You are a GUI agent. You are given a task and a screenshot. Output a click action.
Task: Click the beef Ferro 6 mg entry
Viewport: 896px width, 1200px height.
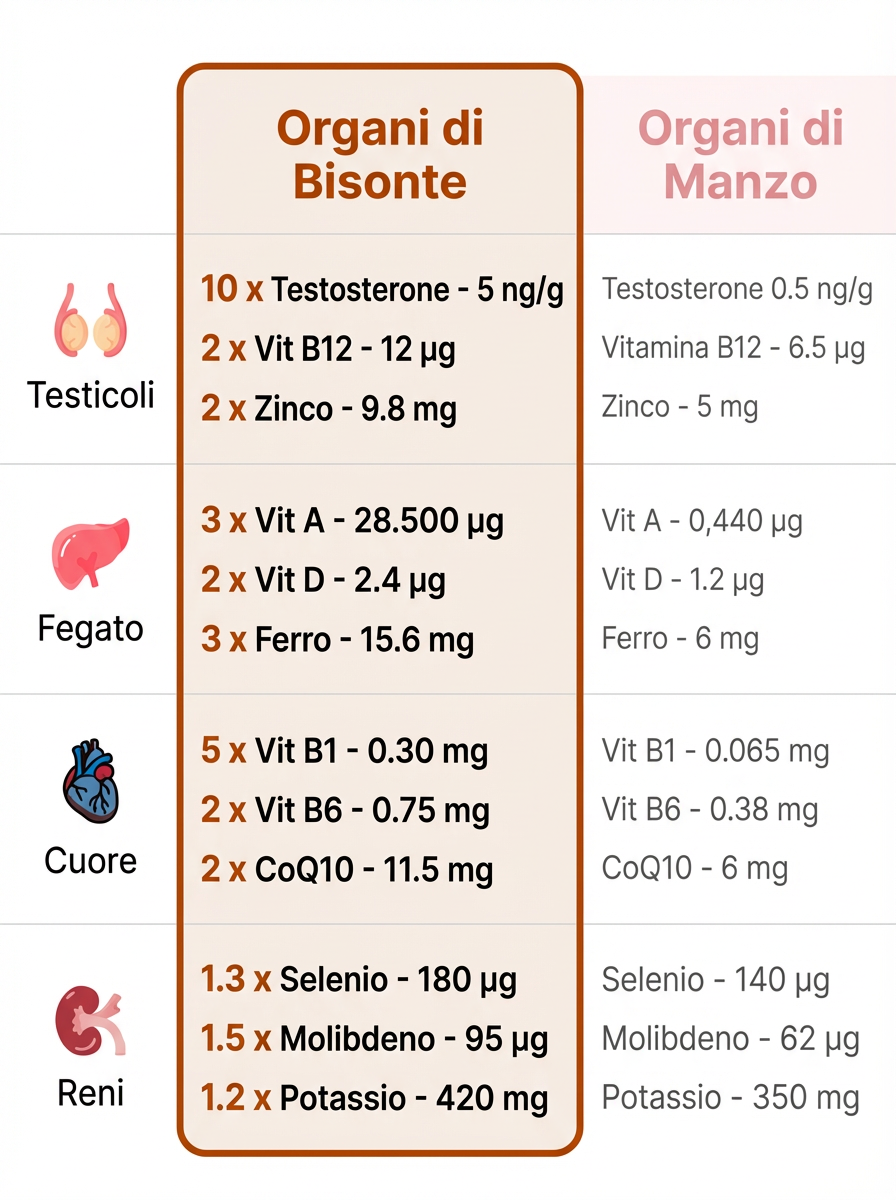(x=680, y=638)
